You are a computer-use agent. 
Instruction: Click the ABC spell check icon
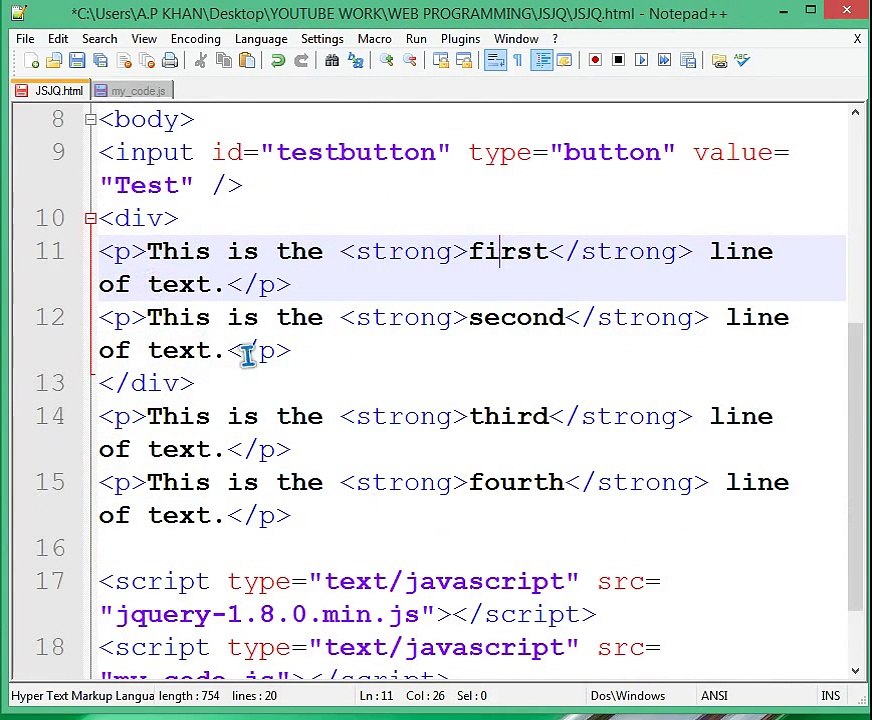pyautogui.click(x=742, y=60)
